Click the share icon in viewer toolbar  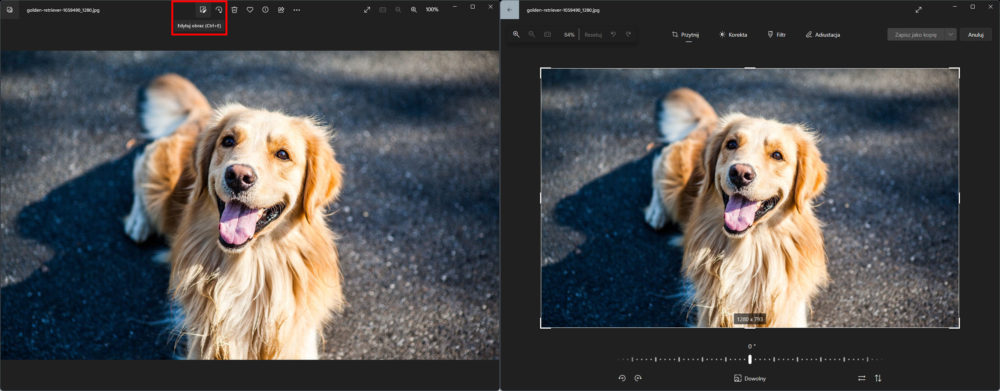click(x=281, y=10)
